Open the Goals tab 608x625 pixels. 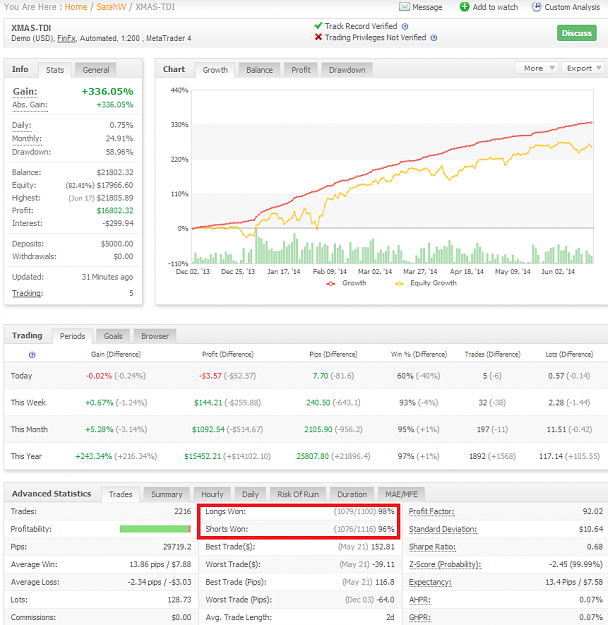pos(113,336)
